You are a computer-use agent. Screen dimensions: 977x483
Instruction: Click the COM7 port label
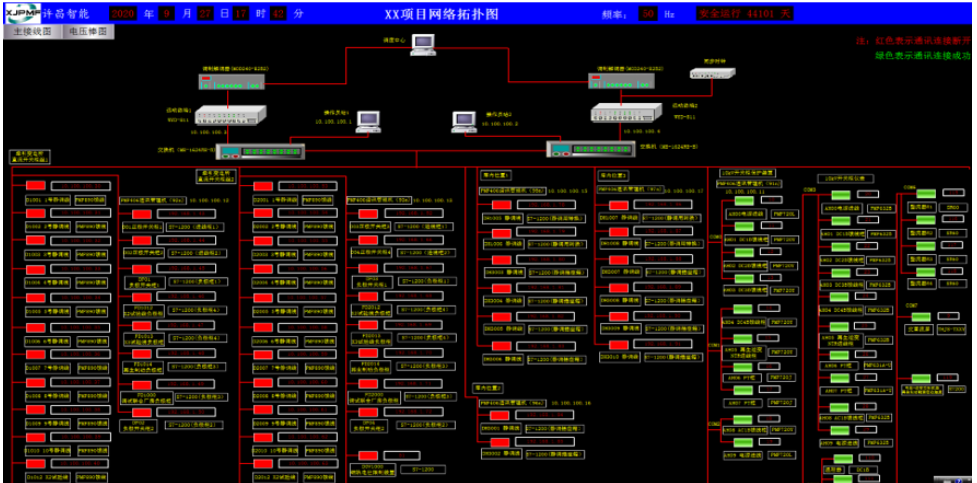[911, 305]
